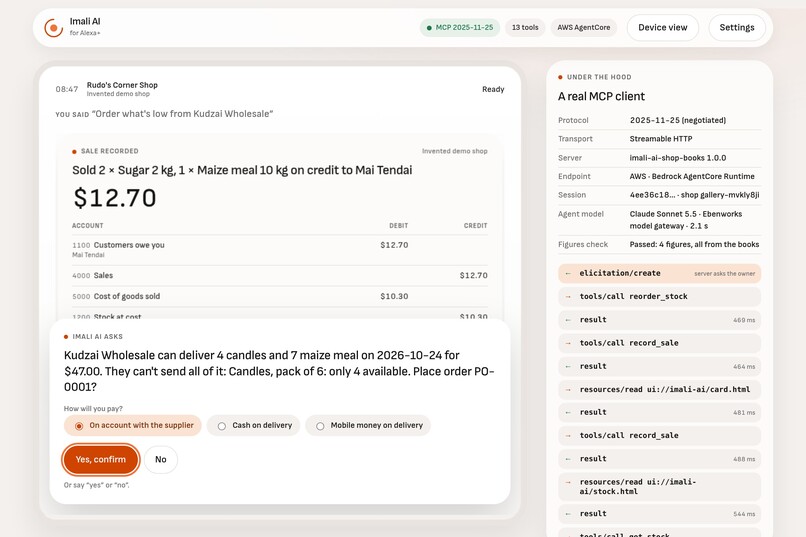This screenshot has height=537, width=806.
Task: Choose Mobile money on delivery
Action: point(368,425)
